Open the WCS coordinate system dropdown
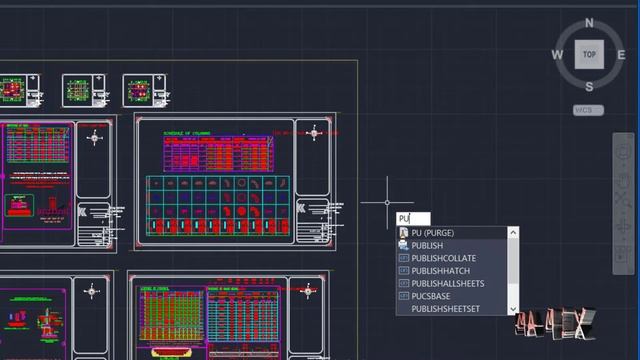Screen dimensions: 640x360 (x=588, y=110)
